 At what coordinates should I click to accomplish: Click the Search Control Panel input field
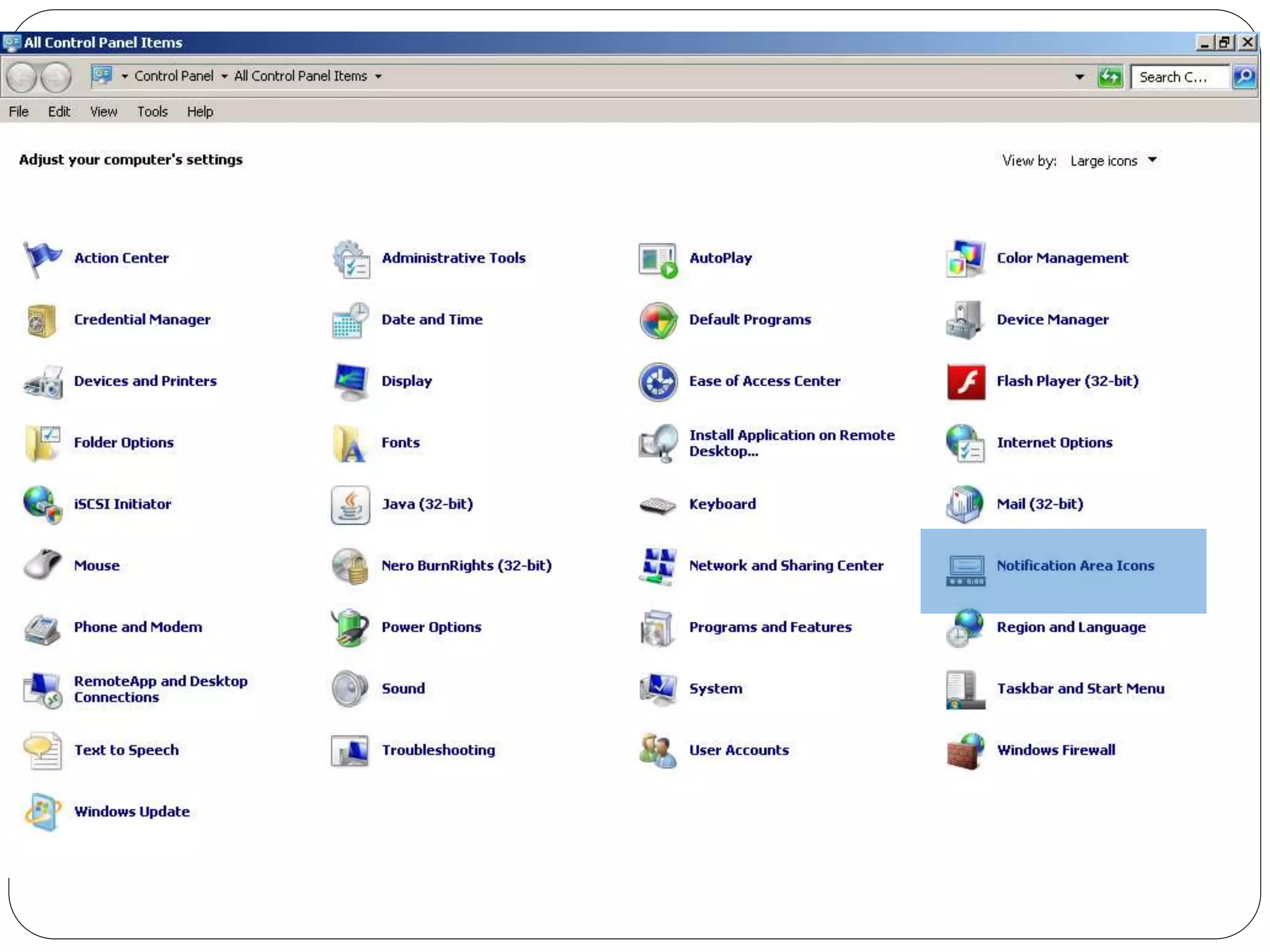pos(1178,77)
